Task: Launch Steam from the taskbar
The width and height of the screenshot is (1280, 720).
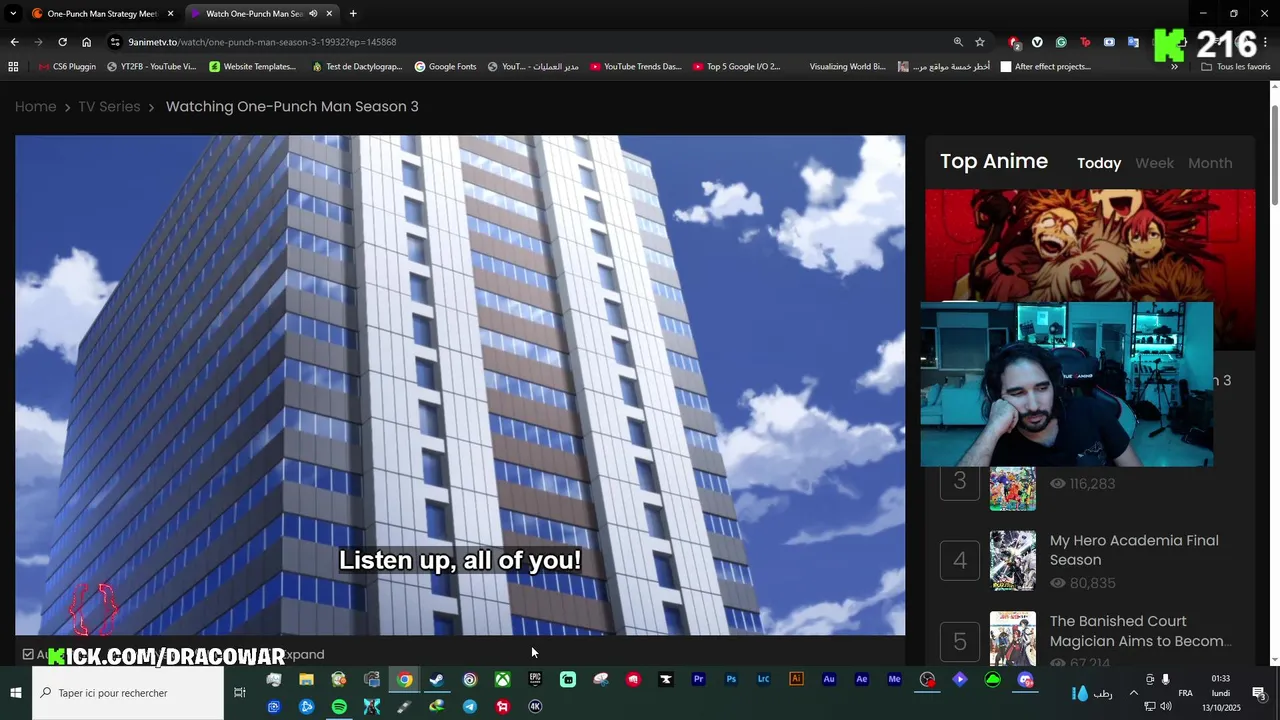Action: (x=437, y=680)
